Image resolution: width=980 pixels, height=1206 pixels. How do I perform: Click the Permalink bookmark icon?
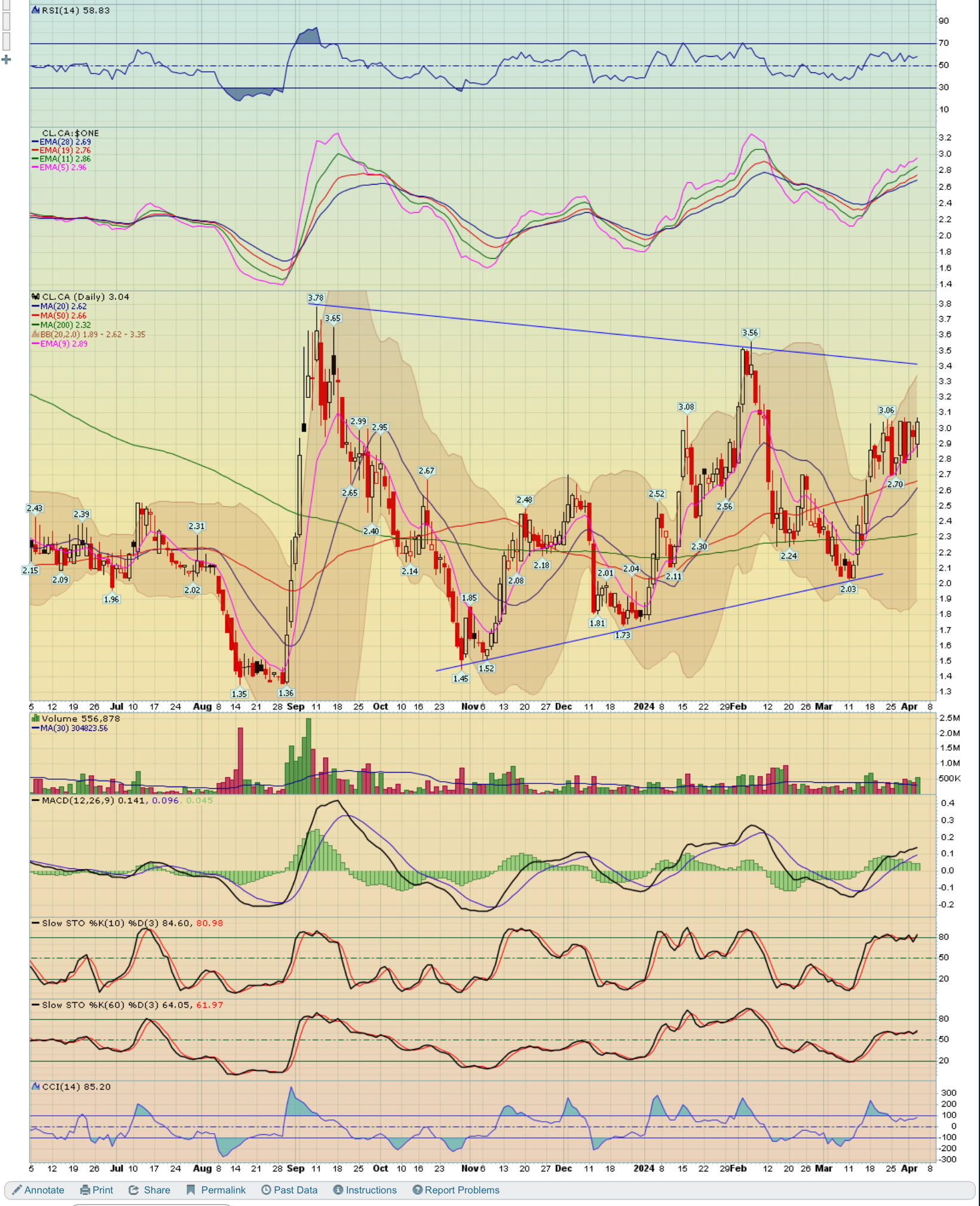pos(191,1190)
